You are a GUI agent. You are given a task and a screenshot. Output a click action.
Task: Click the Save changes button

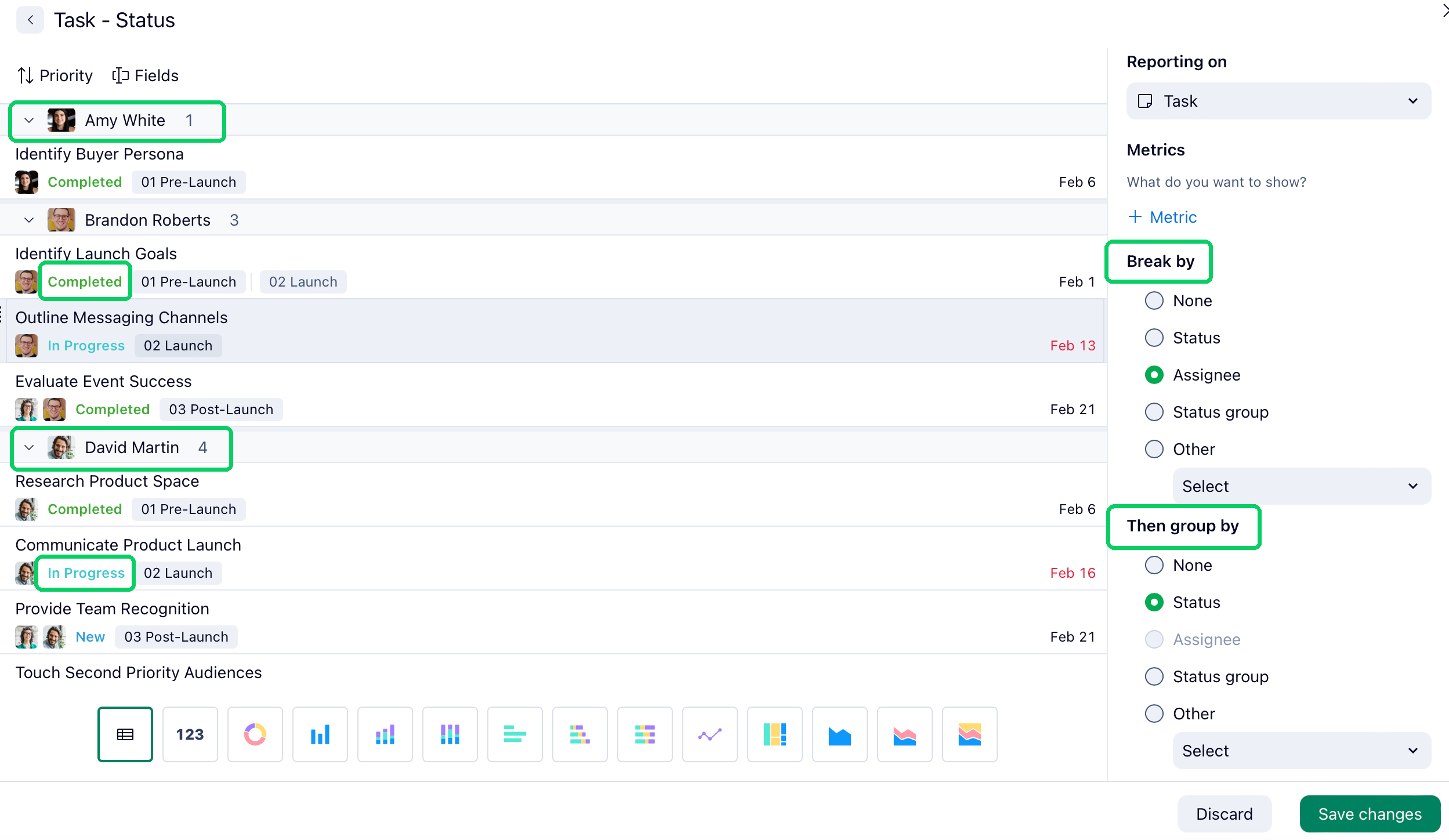(1370, 813)
